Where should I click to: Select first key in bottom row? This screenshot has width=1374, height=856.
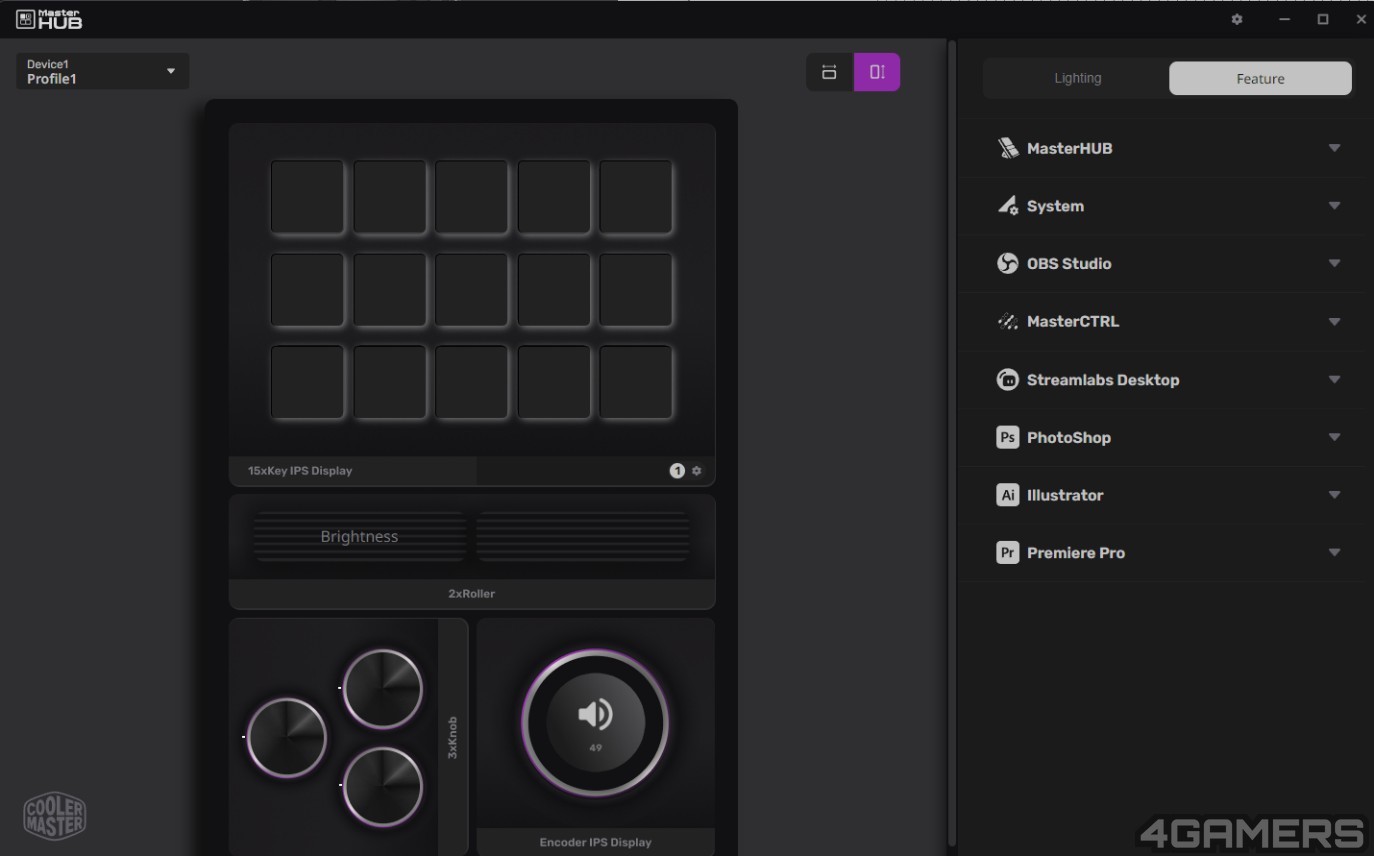[307, 382]
